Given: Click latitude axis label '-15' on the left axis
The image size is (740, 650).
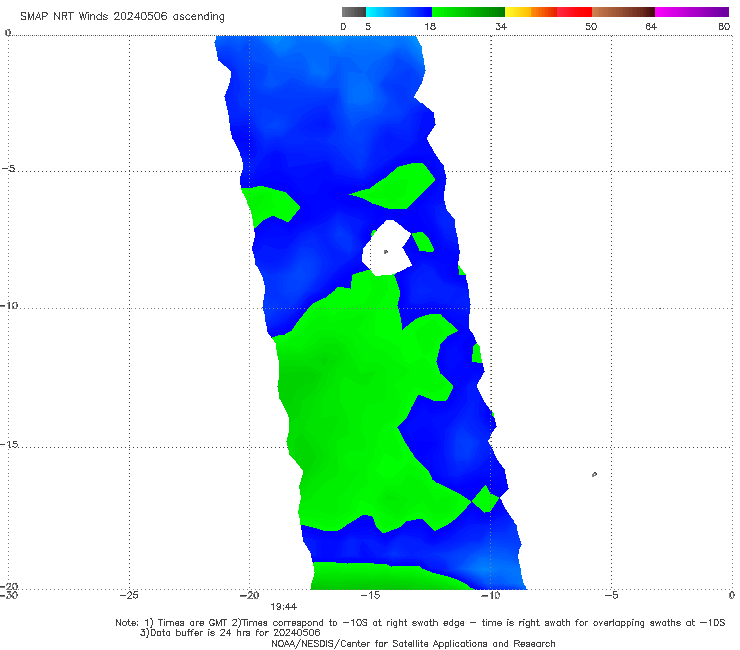Looking at the screenshot, I should (9, 445).
